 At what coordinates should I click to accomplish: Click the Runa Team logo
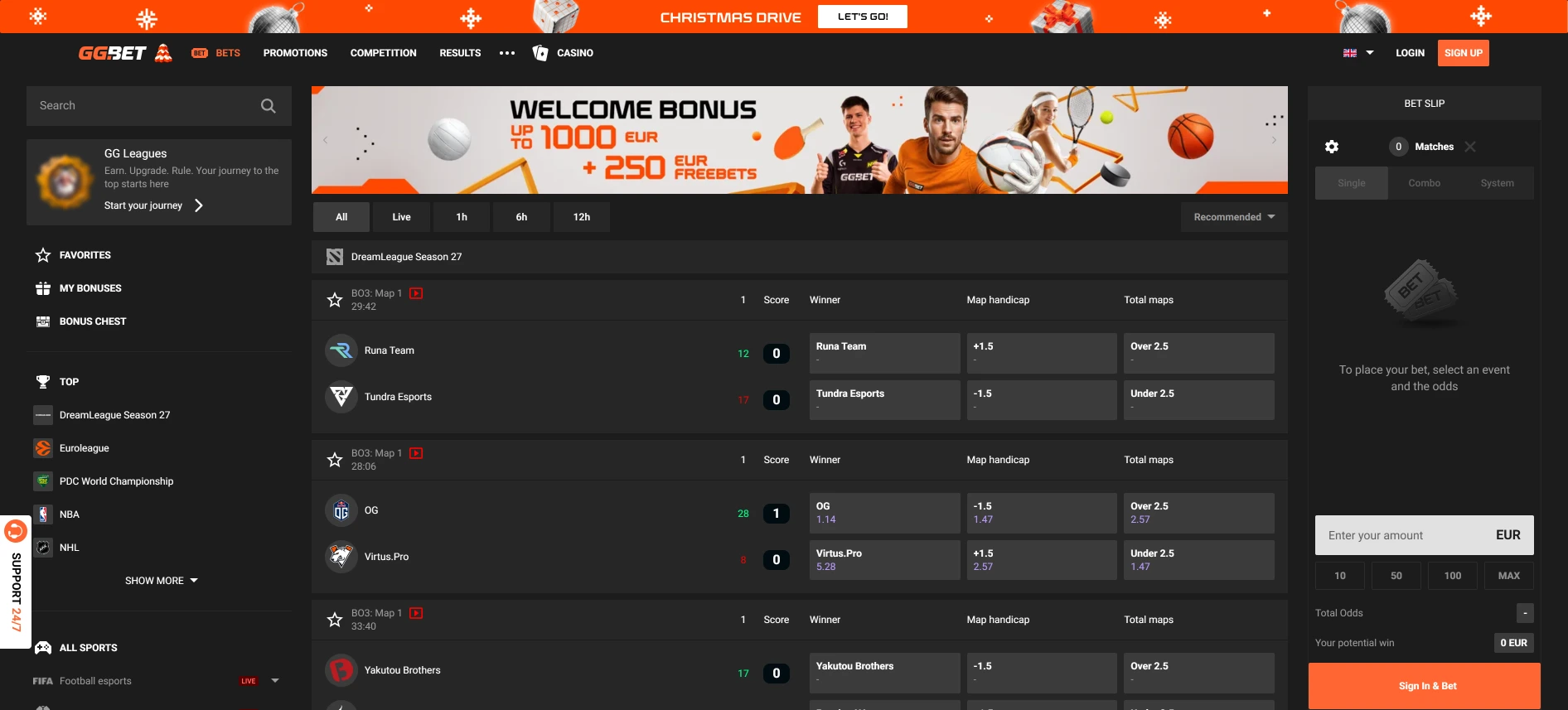pos(341,350)
